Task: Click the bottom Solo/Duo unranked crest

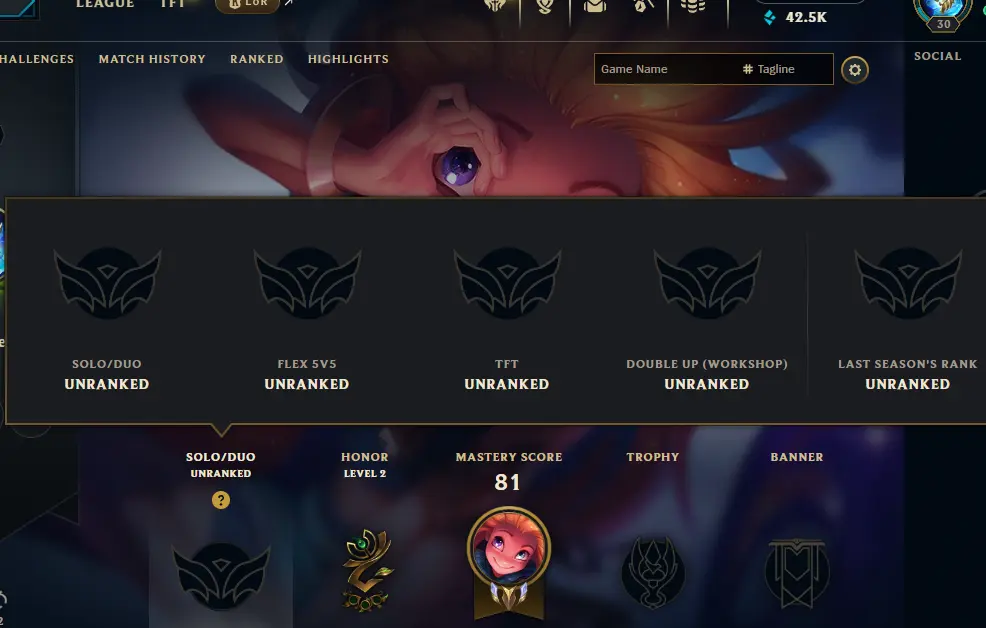Action: coord(221,576)
